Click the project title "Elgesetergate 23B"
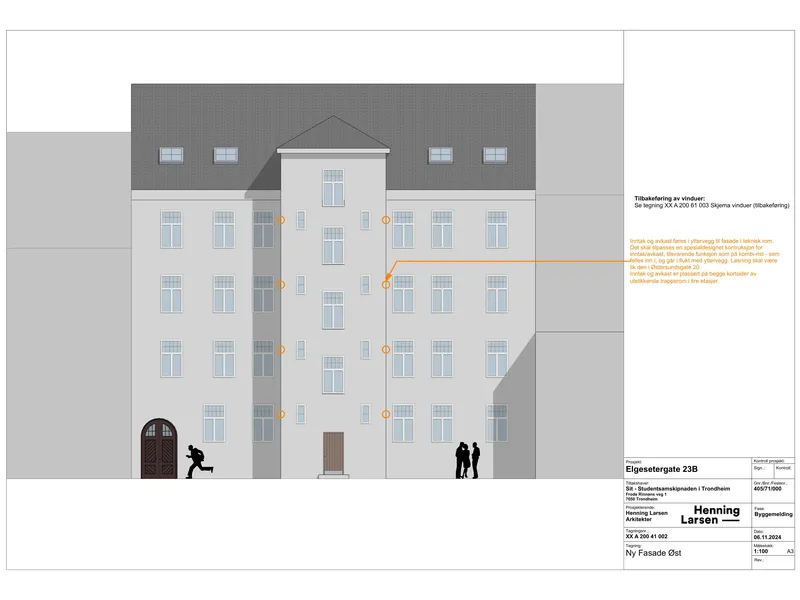The height and width of the screenshot is (600, 800). point(661,469)
